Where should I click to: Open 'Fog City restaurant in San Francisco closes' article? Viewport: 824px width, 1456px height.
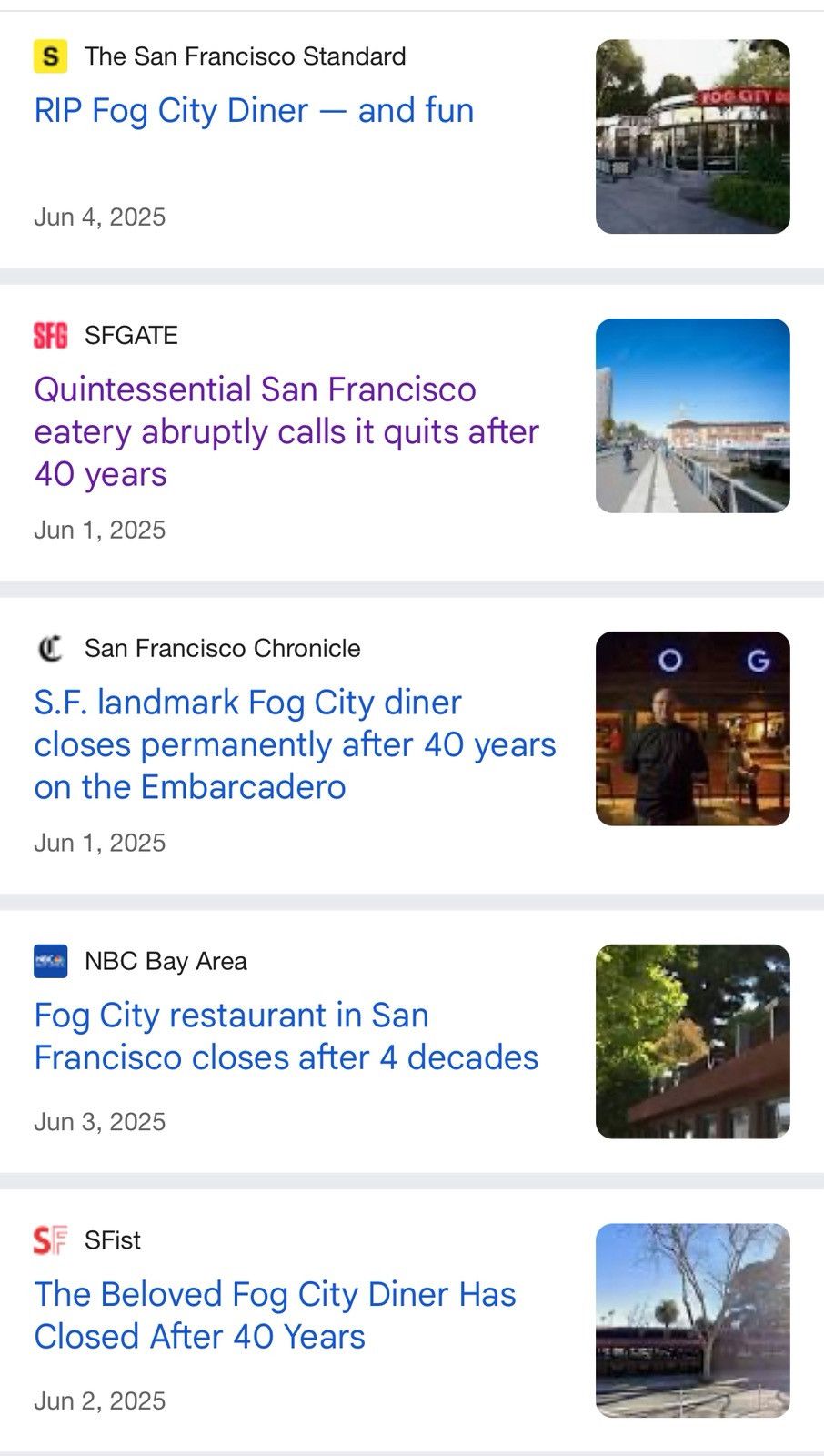[286, 1036]
